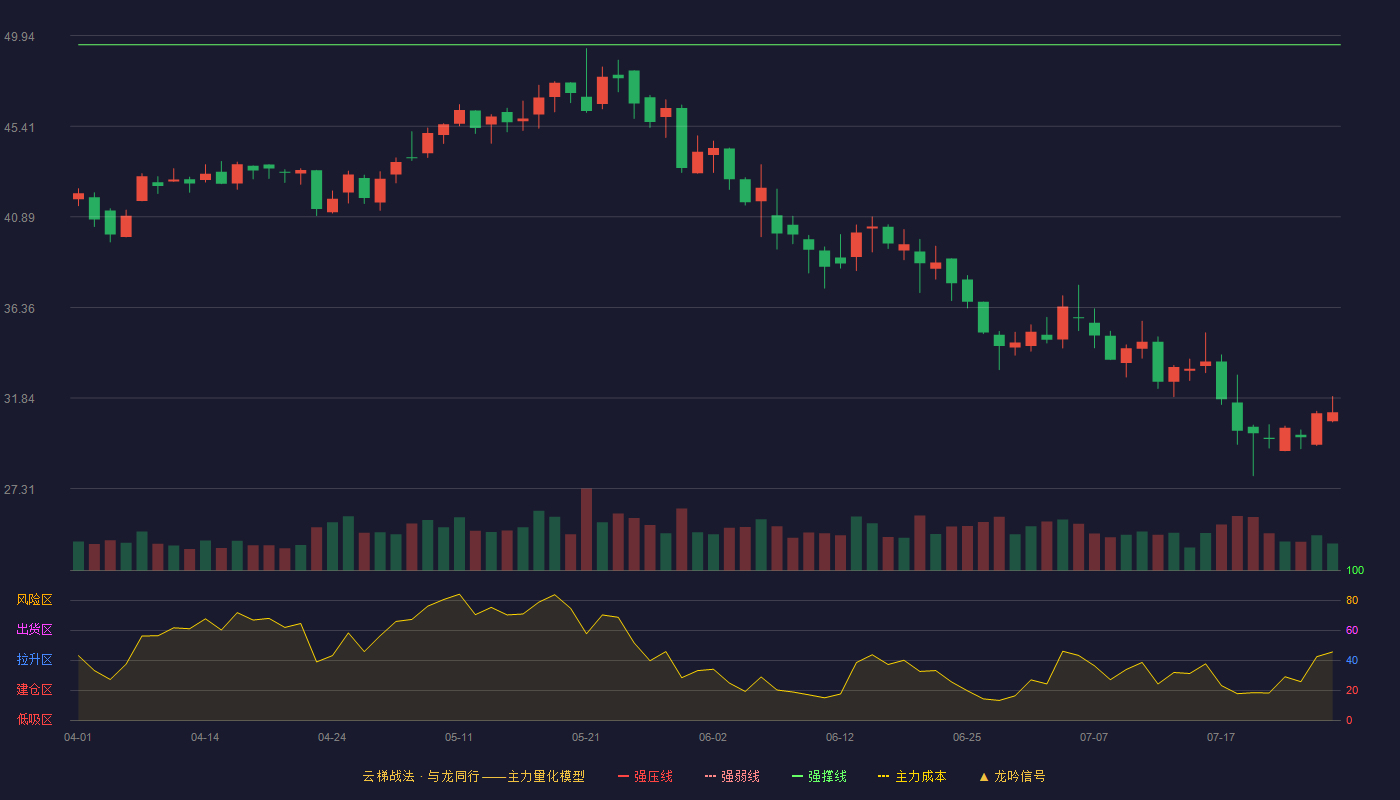Click the 拉升区 zone label
The width and height of the screenshot is (1400, 800).
34,660
